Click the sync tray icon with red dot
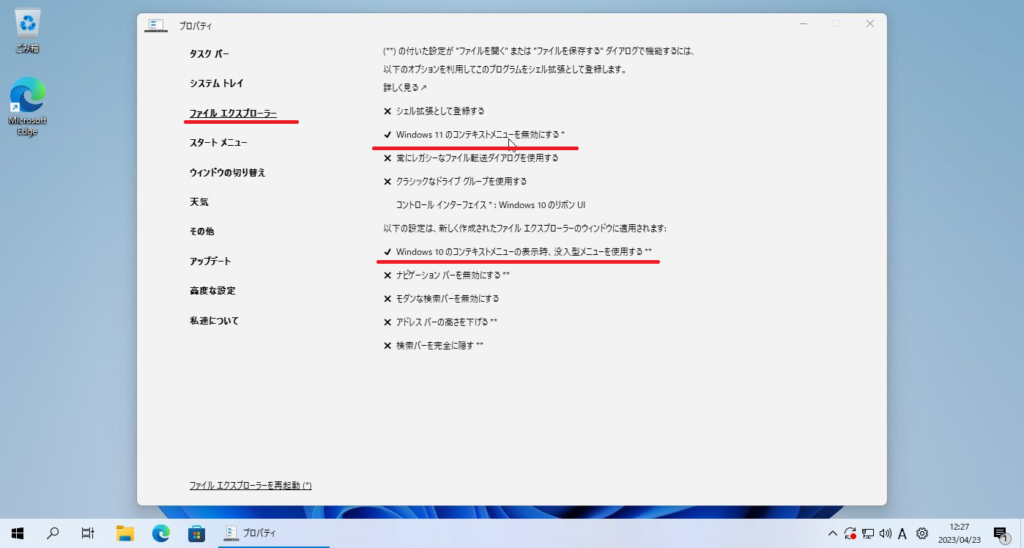 (850, 534)
